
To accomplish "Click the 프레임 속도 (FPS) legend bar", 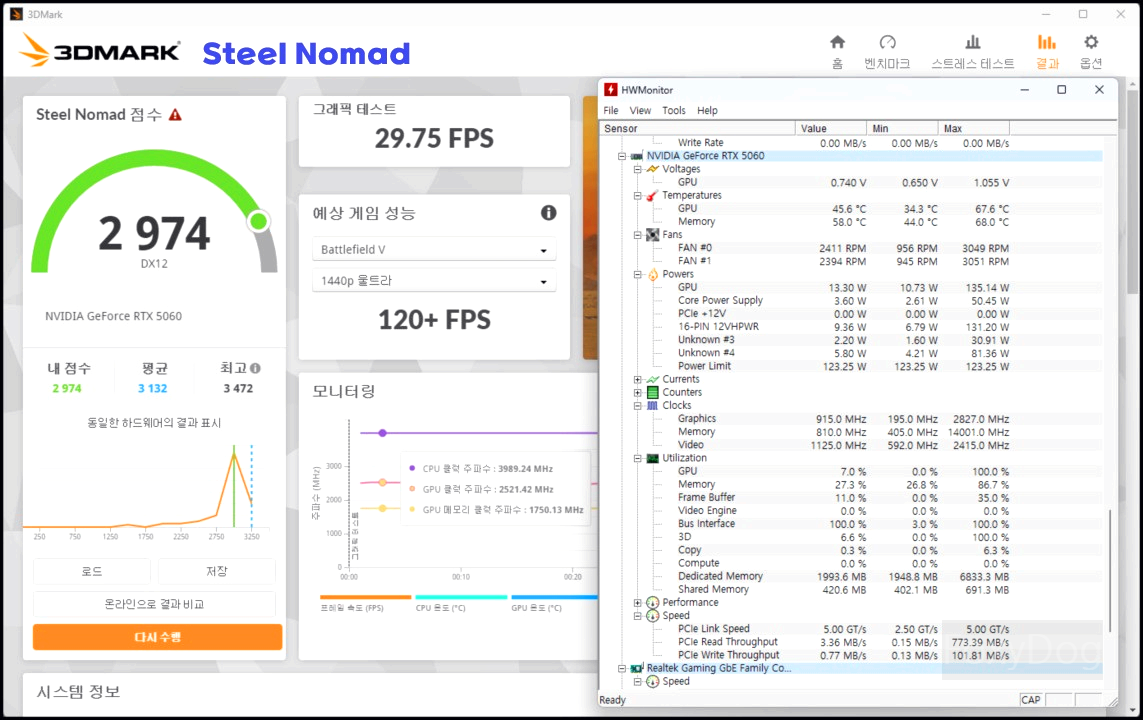I will 365,597.
